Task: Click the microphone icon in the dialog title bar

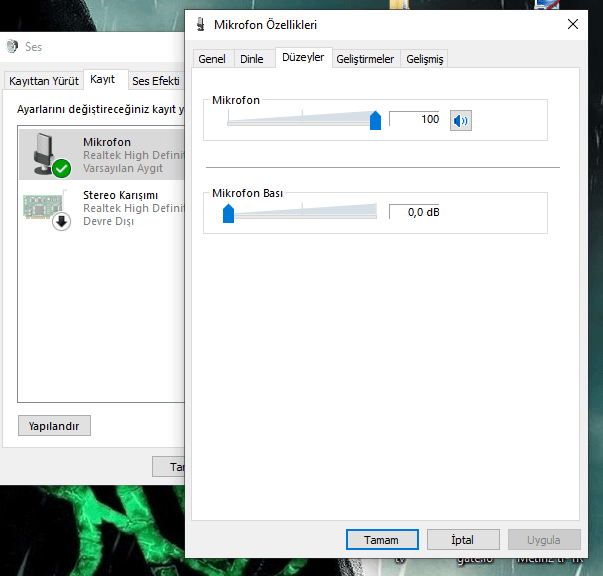Action: (x=200, y=24)
